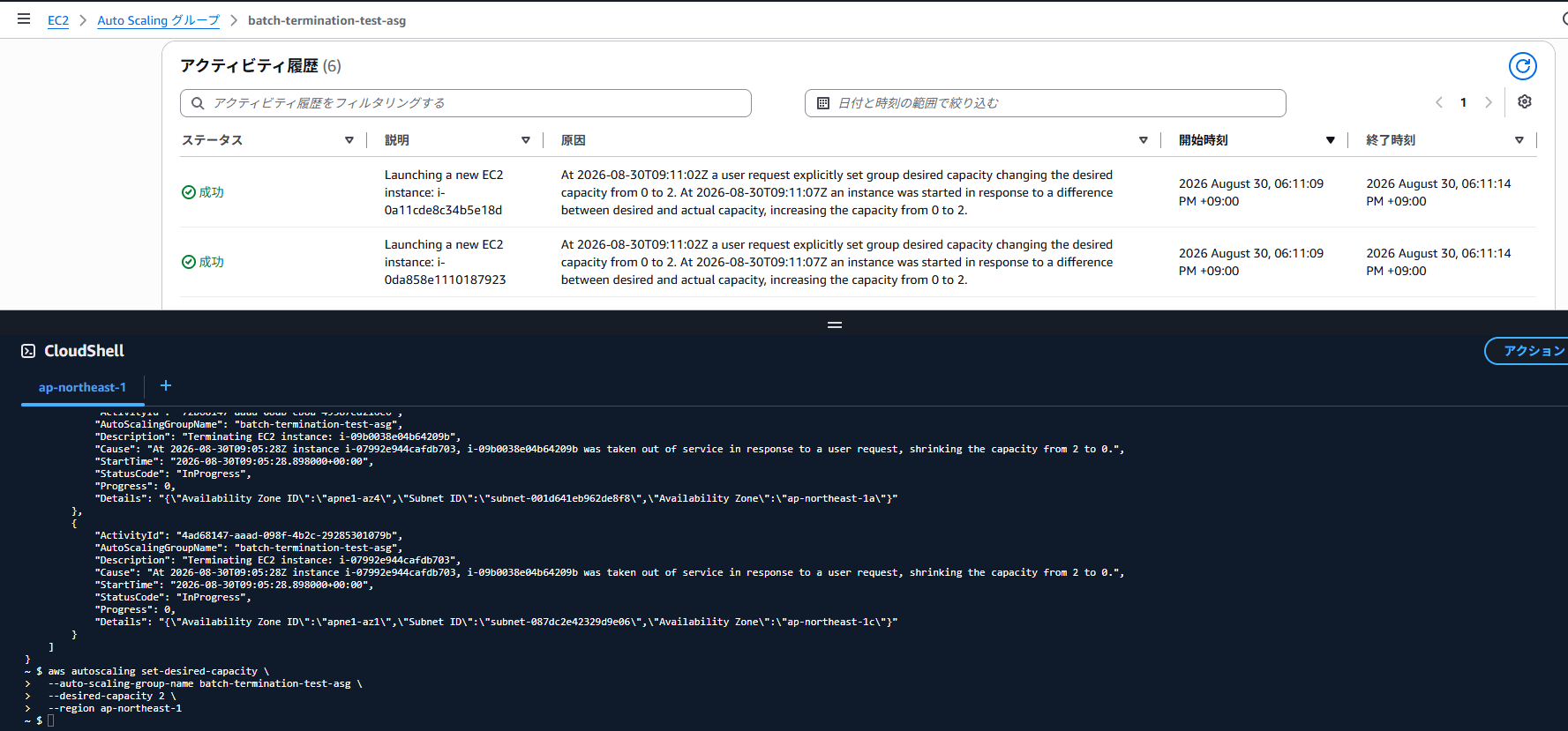The width and height of the screenshot is (1568, 731).
Task: Sort by 終了時刻 column arrow
Action: (1519, 140)
